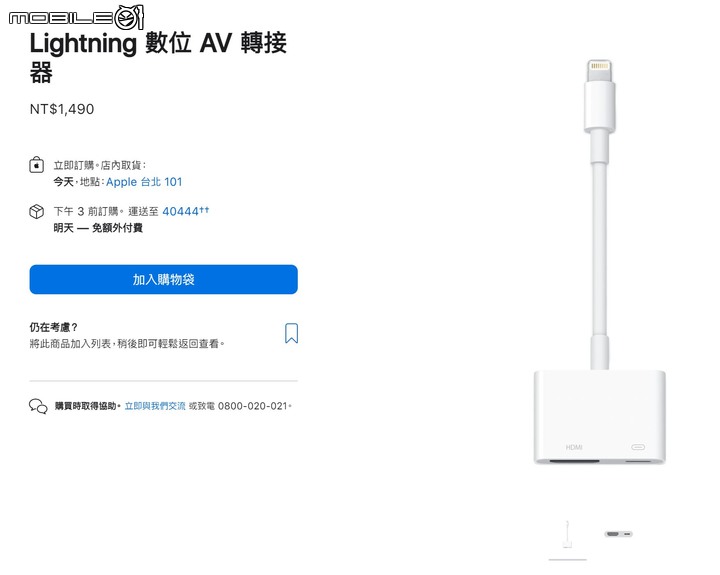Click the NT$1,490 price text

pos(62,109)
